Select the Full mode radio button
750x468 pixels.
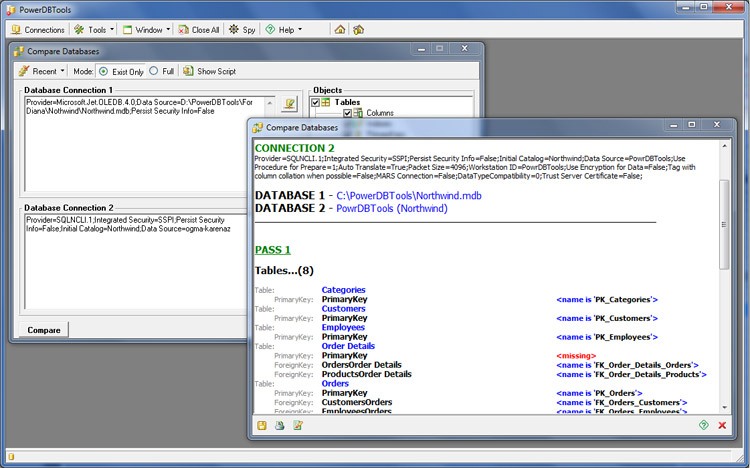click(153, 71)
